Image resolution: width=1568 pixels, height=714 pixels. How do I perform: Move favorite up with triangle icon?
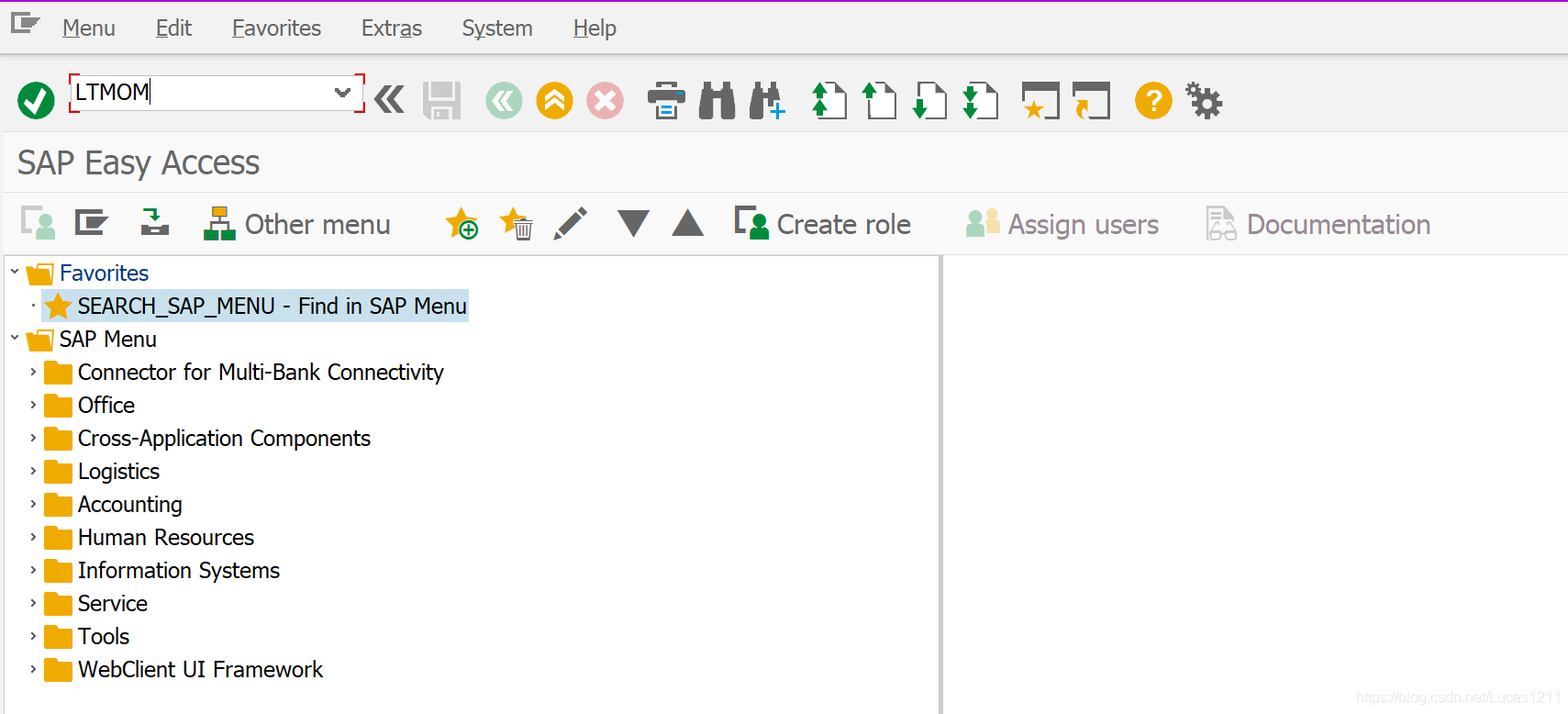coord(687,223)
